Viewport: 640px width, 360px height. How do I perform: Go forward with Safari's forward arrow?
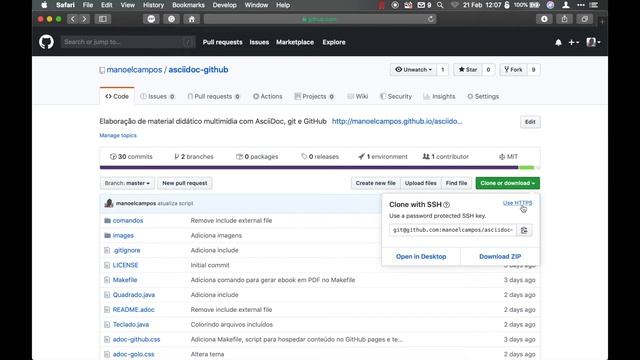click(84, 19)
